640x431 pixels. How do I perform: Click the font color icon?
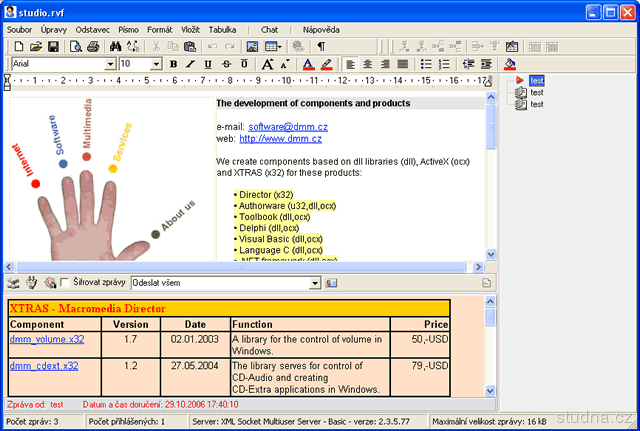(x=308, y=64)
